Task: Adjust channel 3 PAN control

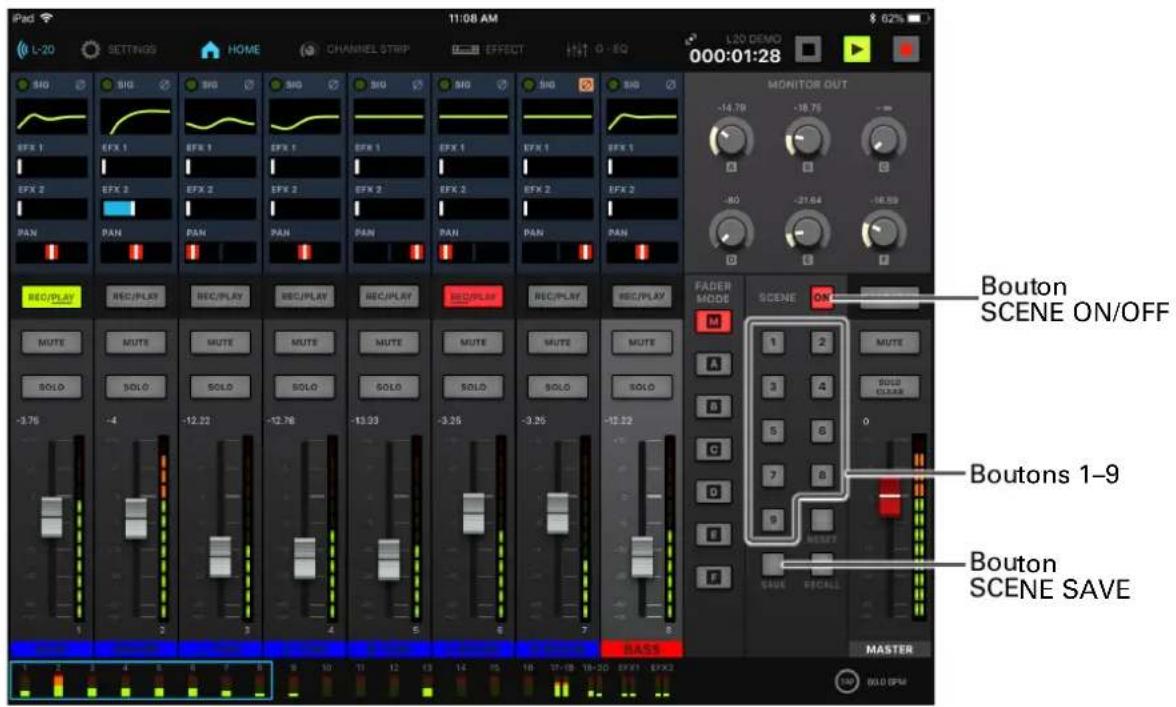Action: [220, 253]
